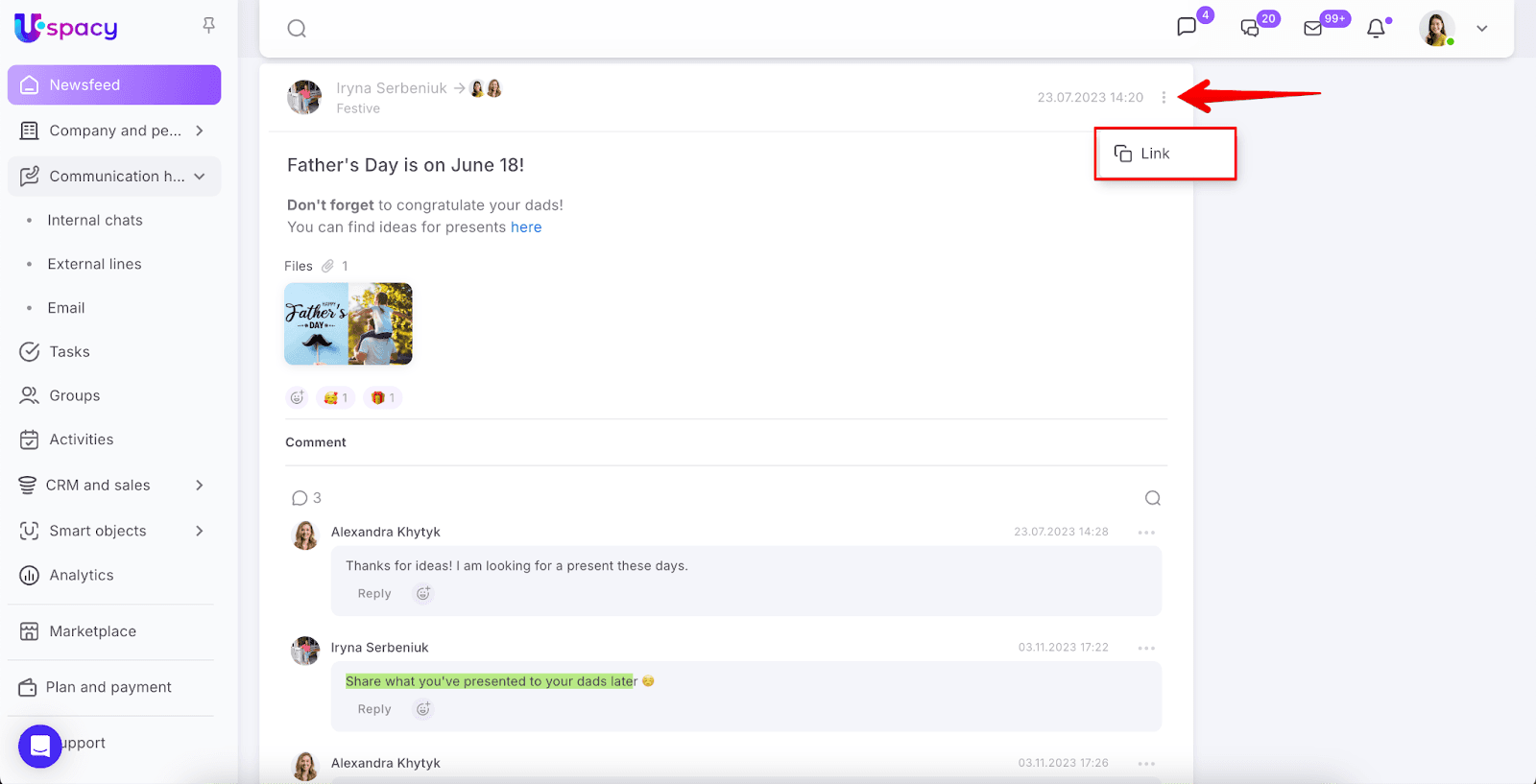The height and width of the screenshot is (784, 1536).
Task: Click the user profile avatar in header
Action: coord(1437,29)
